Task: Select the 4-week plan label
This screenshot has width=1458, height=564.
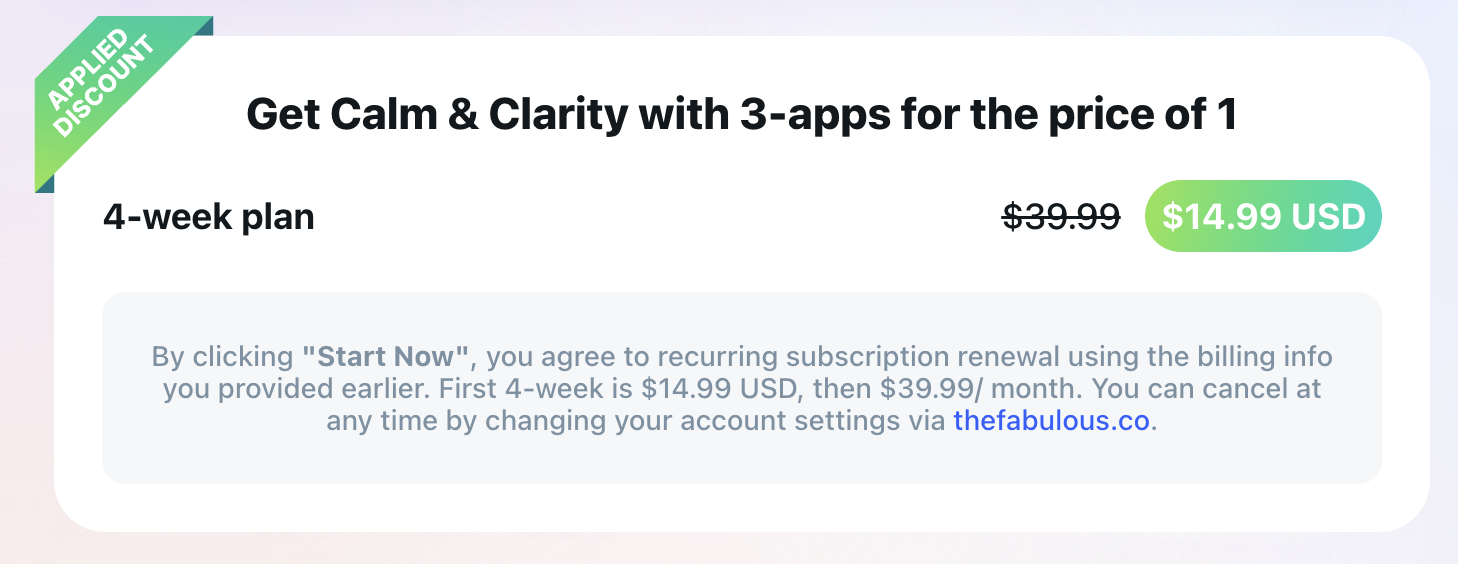Action: tap(209, 216)
